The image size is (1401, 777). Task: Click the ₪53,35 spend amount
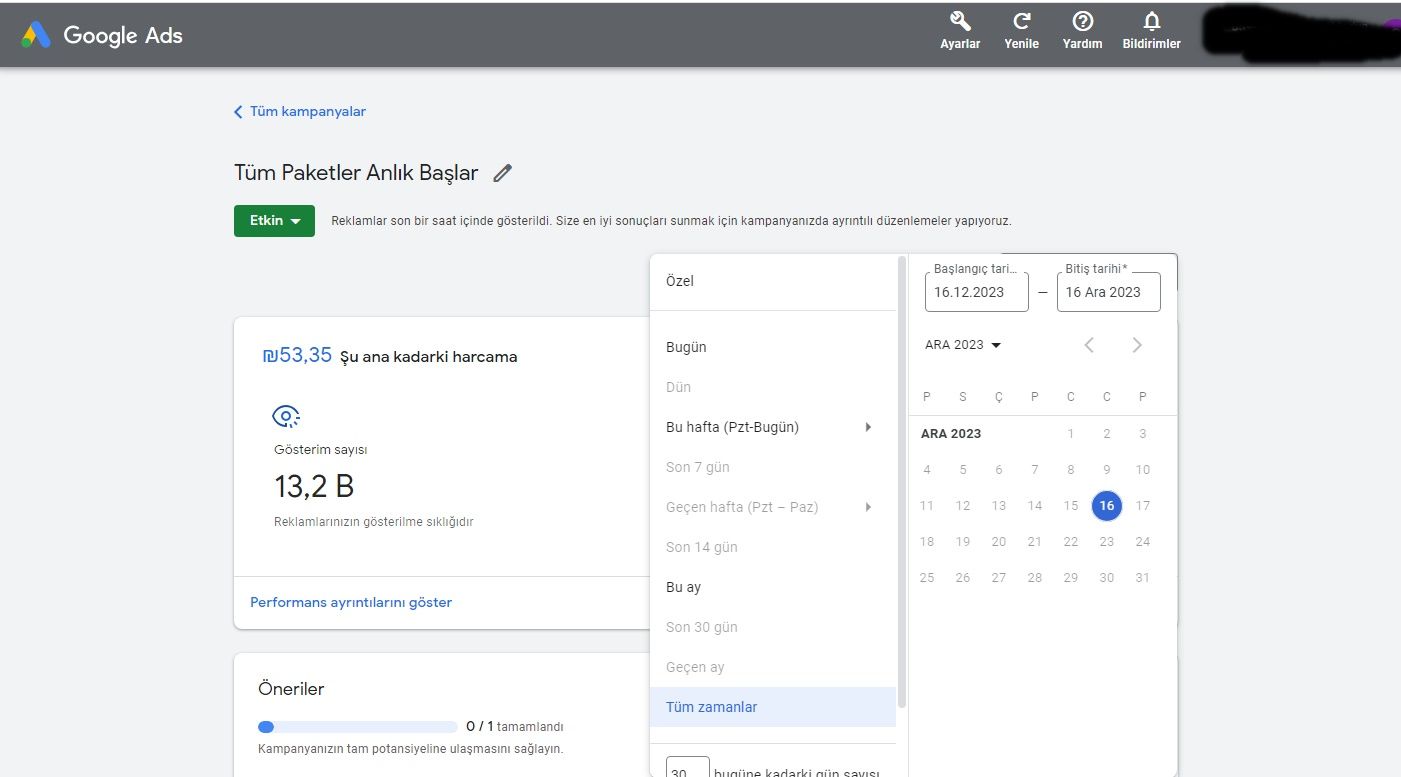[297, 355]
